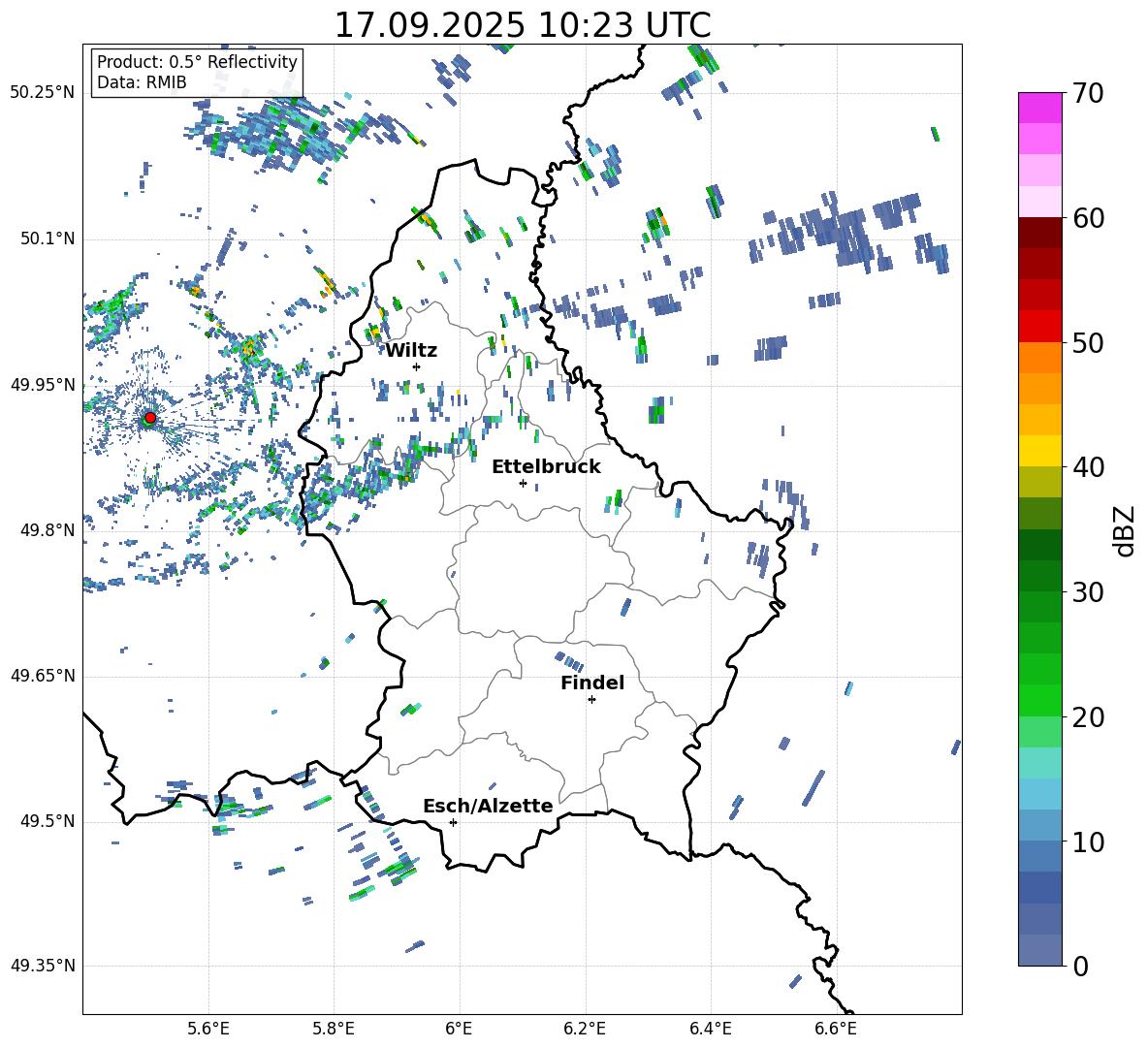Click the 50.1°N latitude label
Image resolution: width=1148 pixels, height=1048 pixels.
pos(47,238)
